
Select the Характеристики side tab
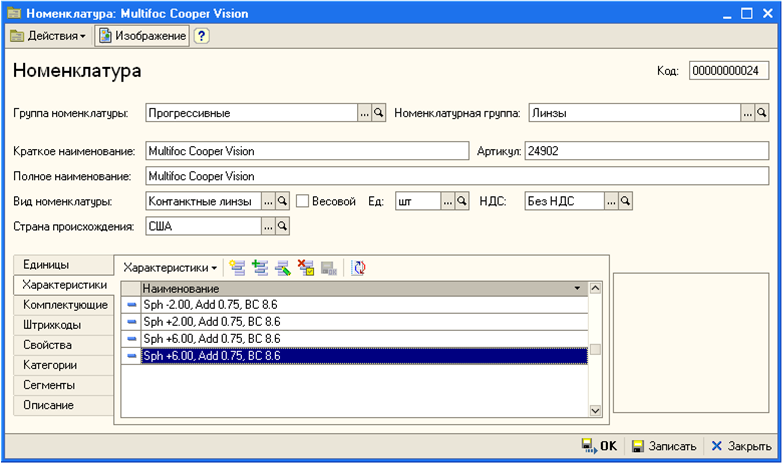pyautogui.click(x=65, y=285)
